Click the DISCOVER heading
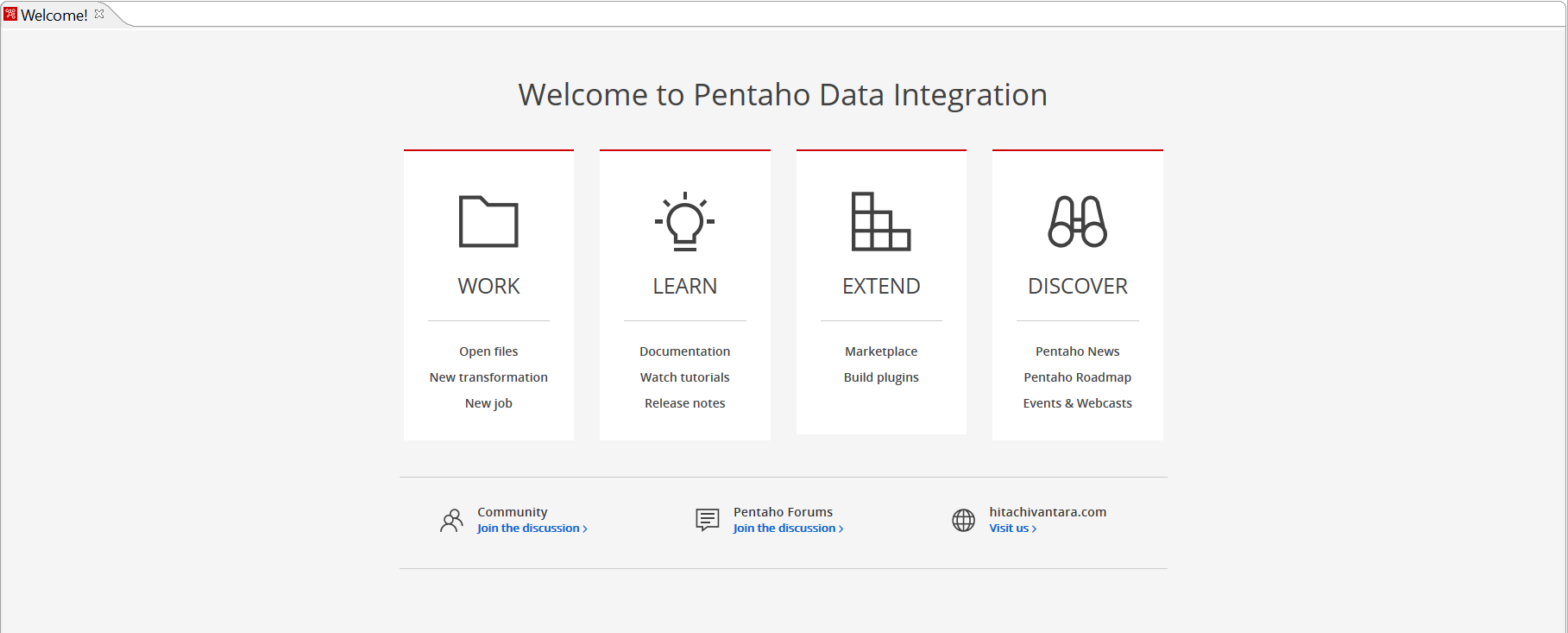Image resolution: width=1568 pixels, height=633 pixels. tap(1078, 286)
